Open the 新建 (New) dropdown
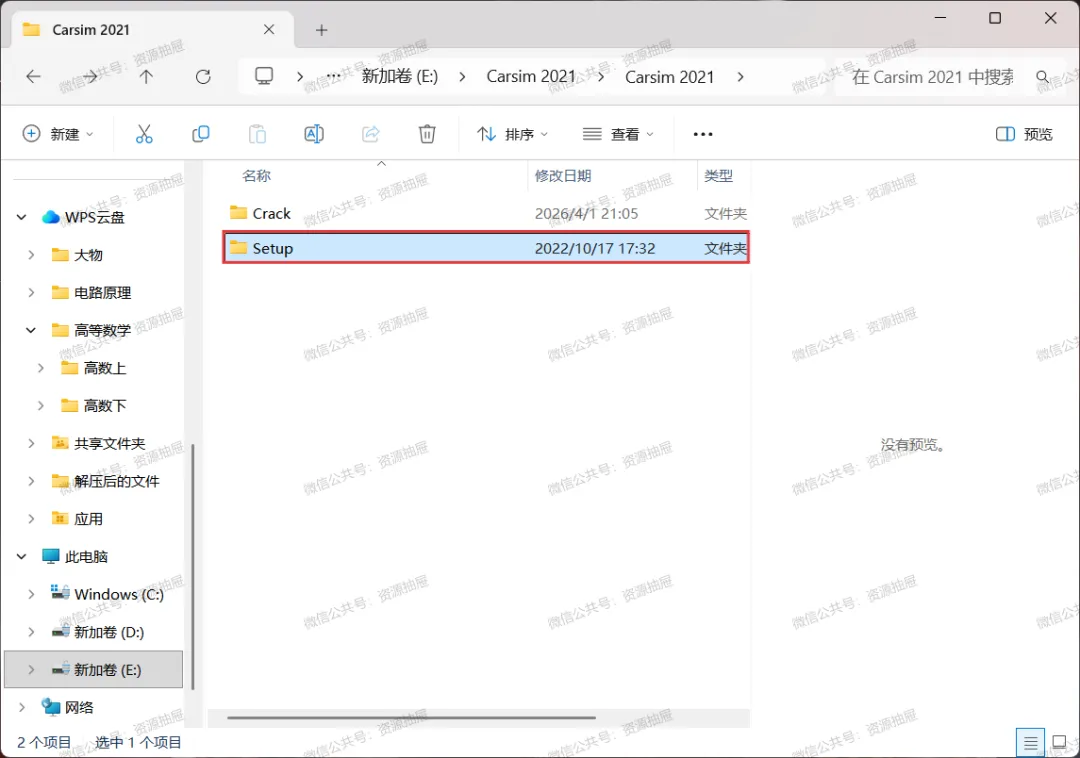This screenshot has width=1080, height=758. (58, 134)
